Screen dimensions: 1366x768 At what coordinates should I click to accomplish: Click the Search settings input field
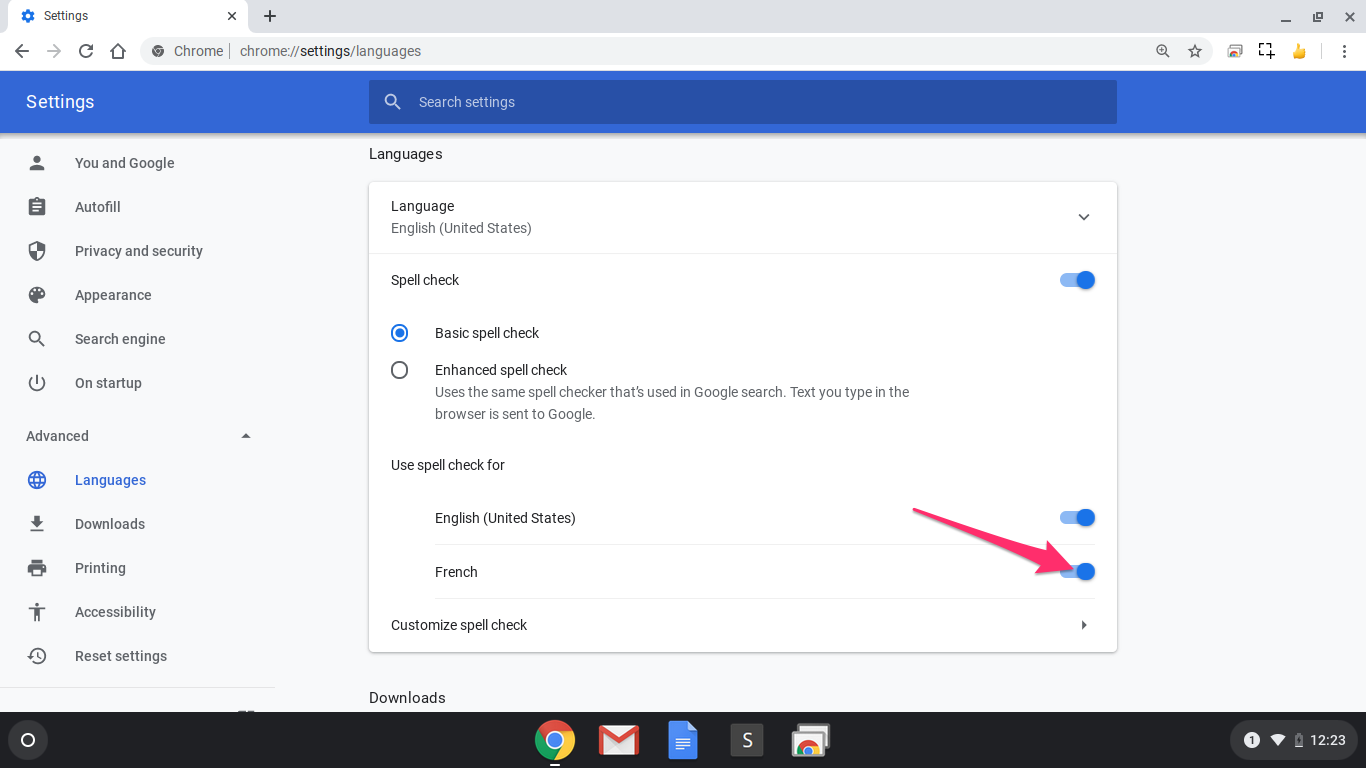click(743, 102)
